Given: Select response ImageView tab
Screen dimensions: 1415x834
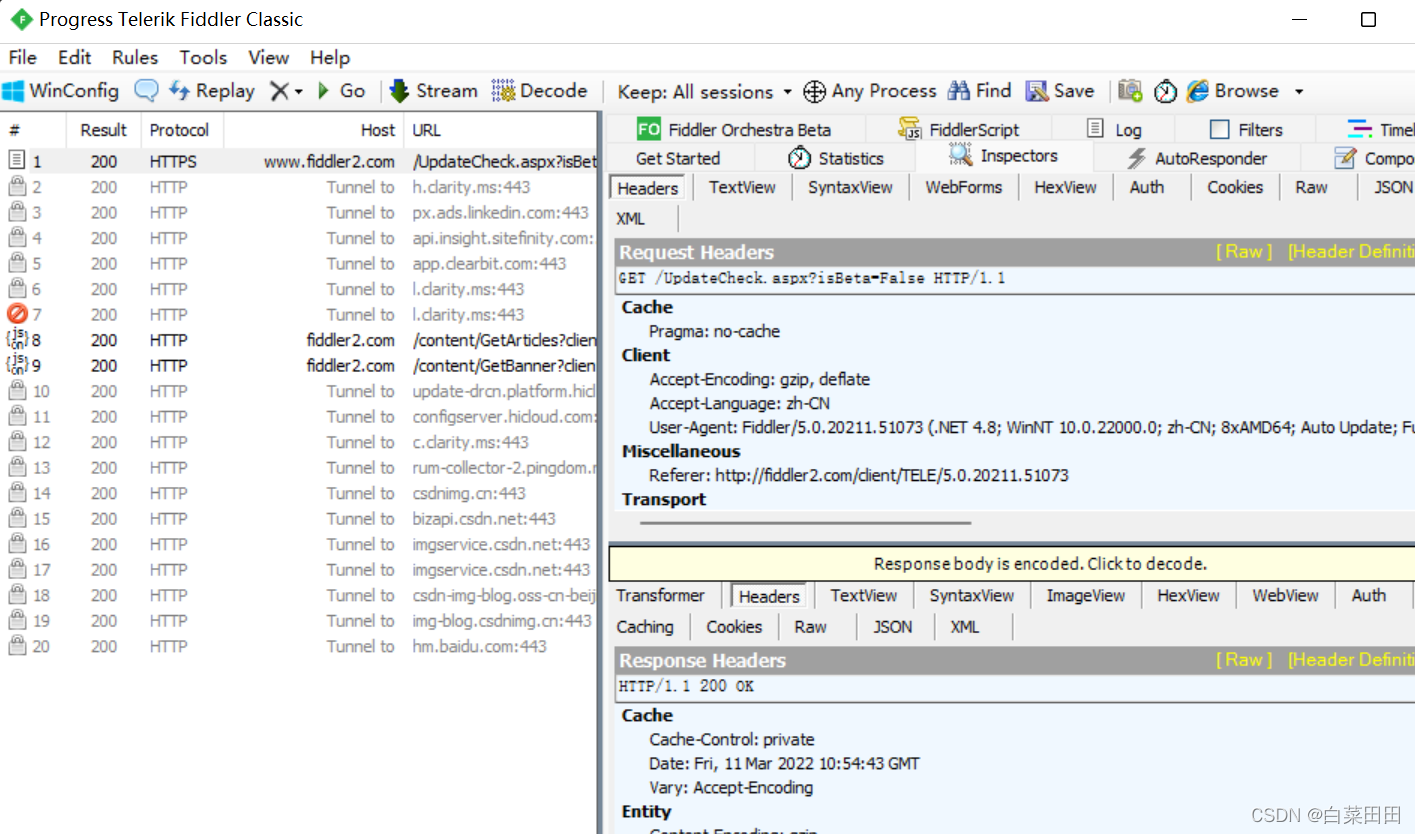Looking at the screenshot, I should tap(1085, 595).
